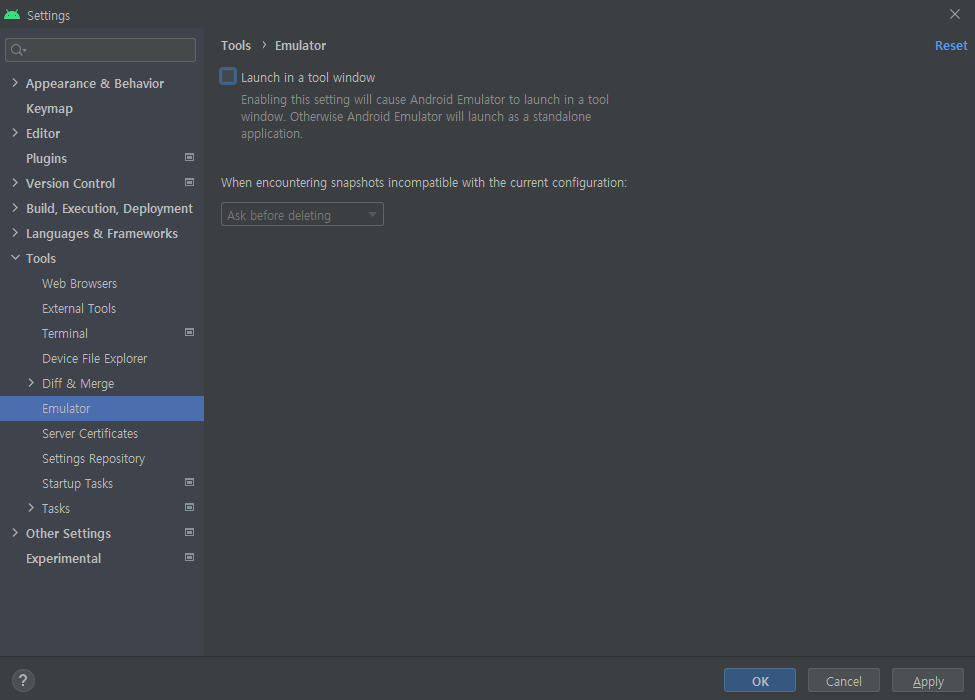Click the OK button

pos(760,681)
